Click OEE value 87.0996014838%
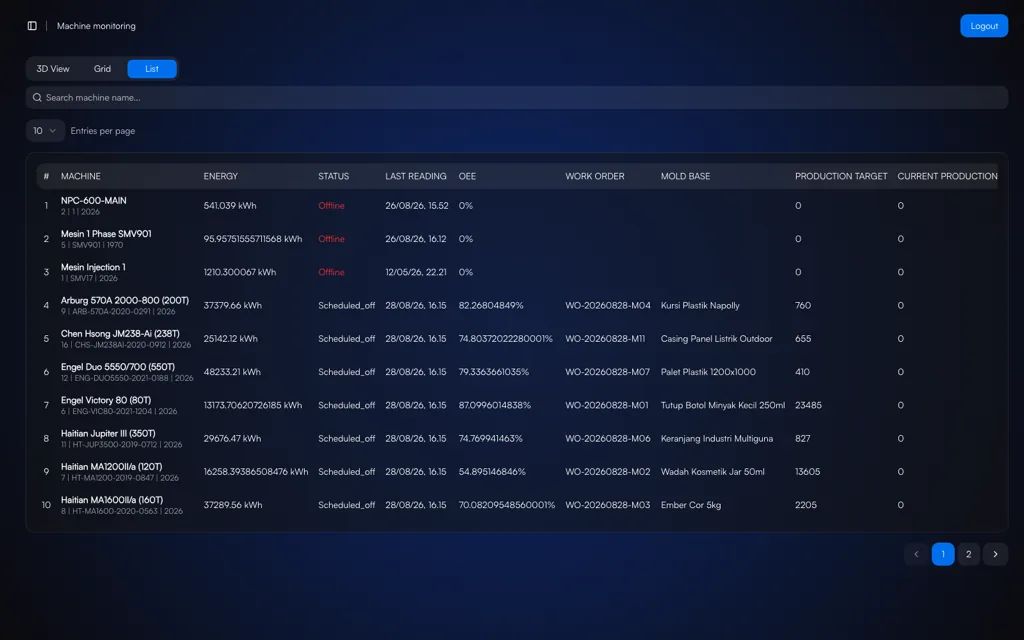Viewport: 1024px width, 640px height. (494, 406)
